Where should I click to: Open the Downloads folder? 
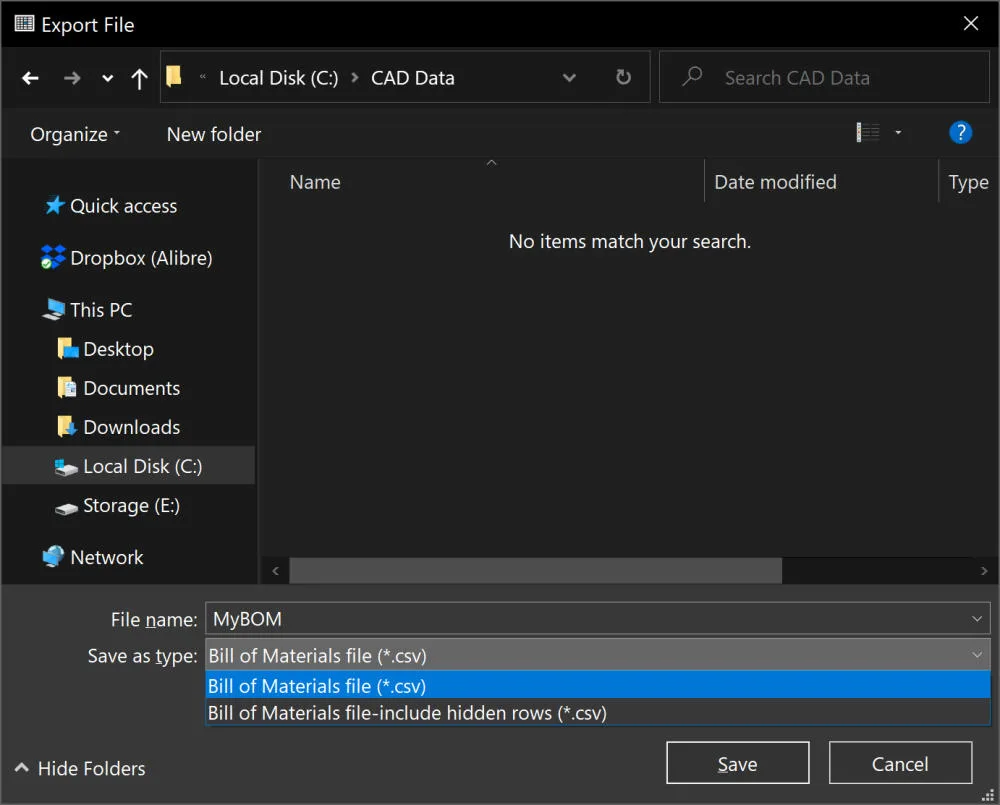(119, 427)
